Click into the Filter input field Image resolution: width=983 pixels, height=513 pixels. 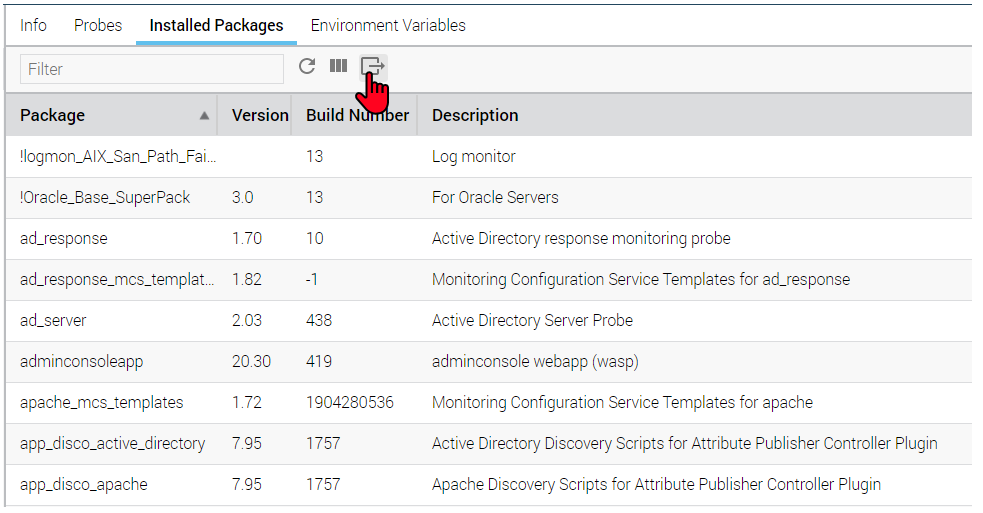152,69
